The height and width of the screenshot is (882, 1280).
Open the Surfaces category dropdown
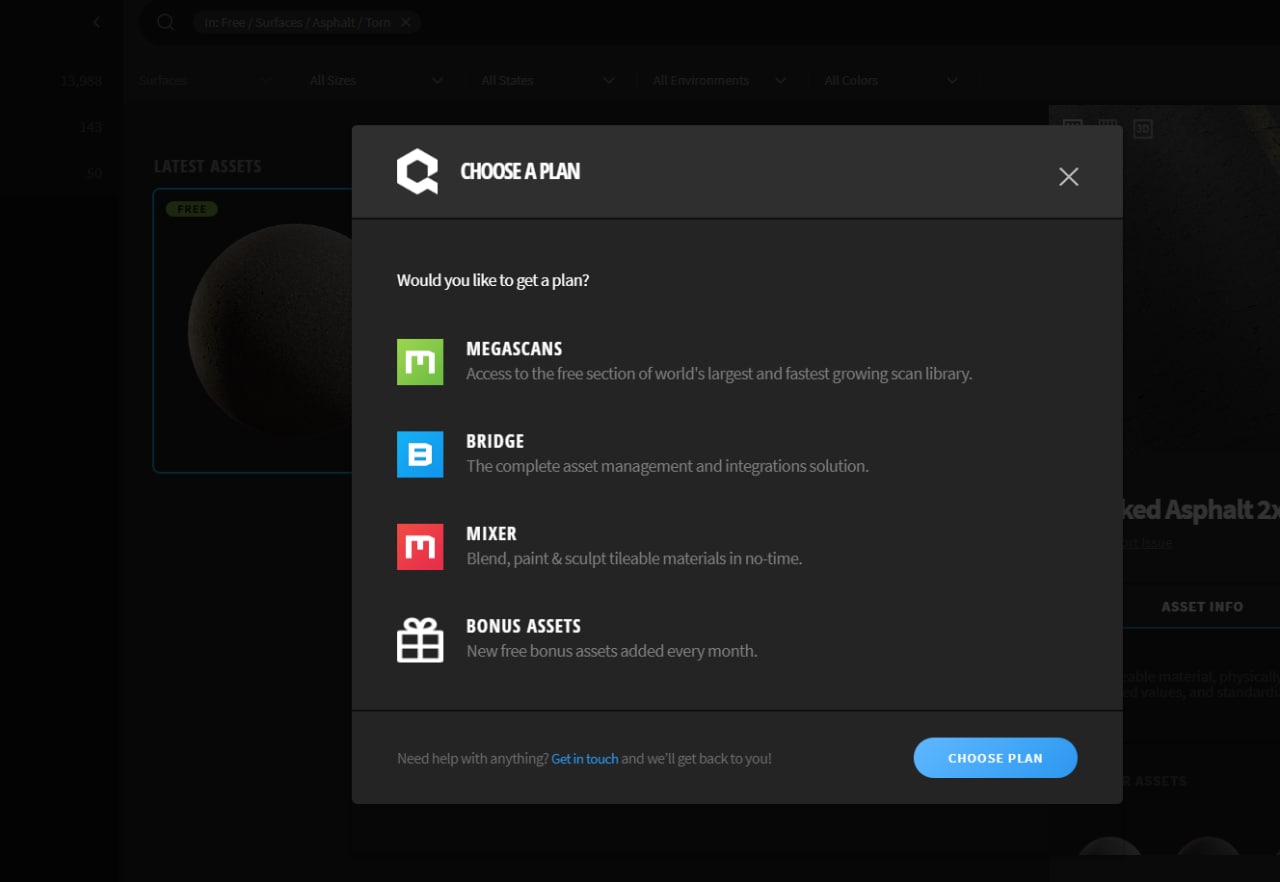(x=205, y=80)
